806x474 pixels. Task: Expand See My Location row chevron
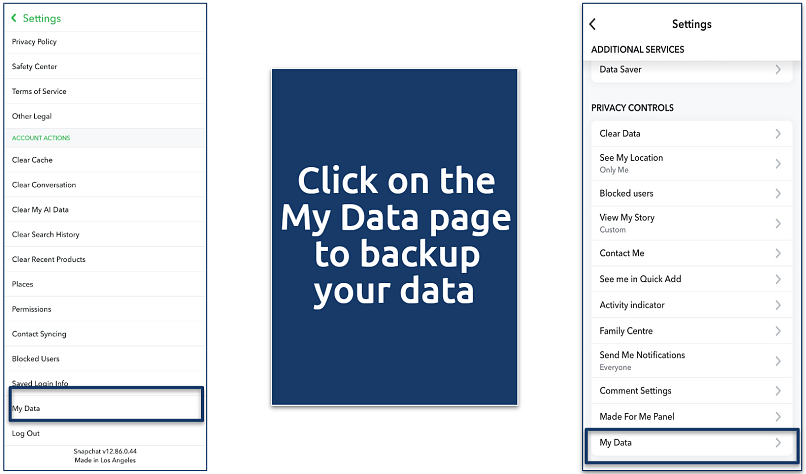point(778,163)
